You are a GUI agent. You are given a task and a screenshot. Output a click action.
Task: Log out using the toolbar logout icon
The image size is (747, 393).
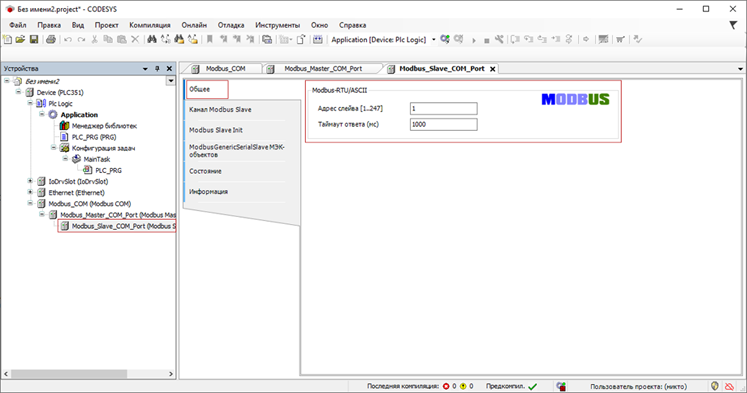[x=458, y=40]
